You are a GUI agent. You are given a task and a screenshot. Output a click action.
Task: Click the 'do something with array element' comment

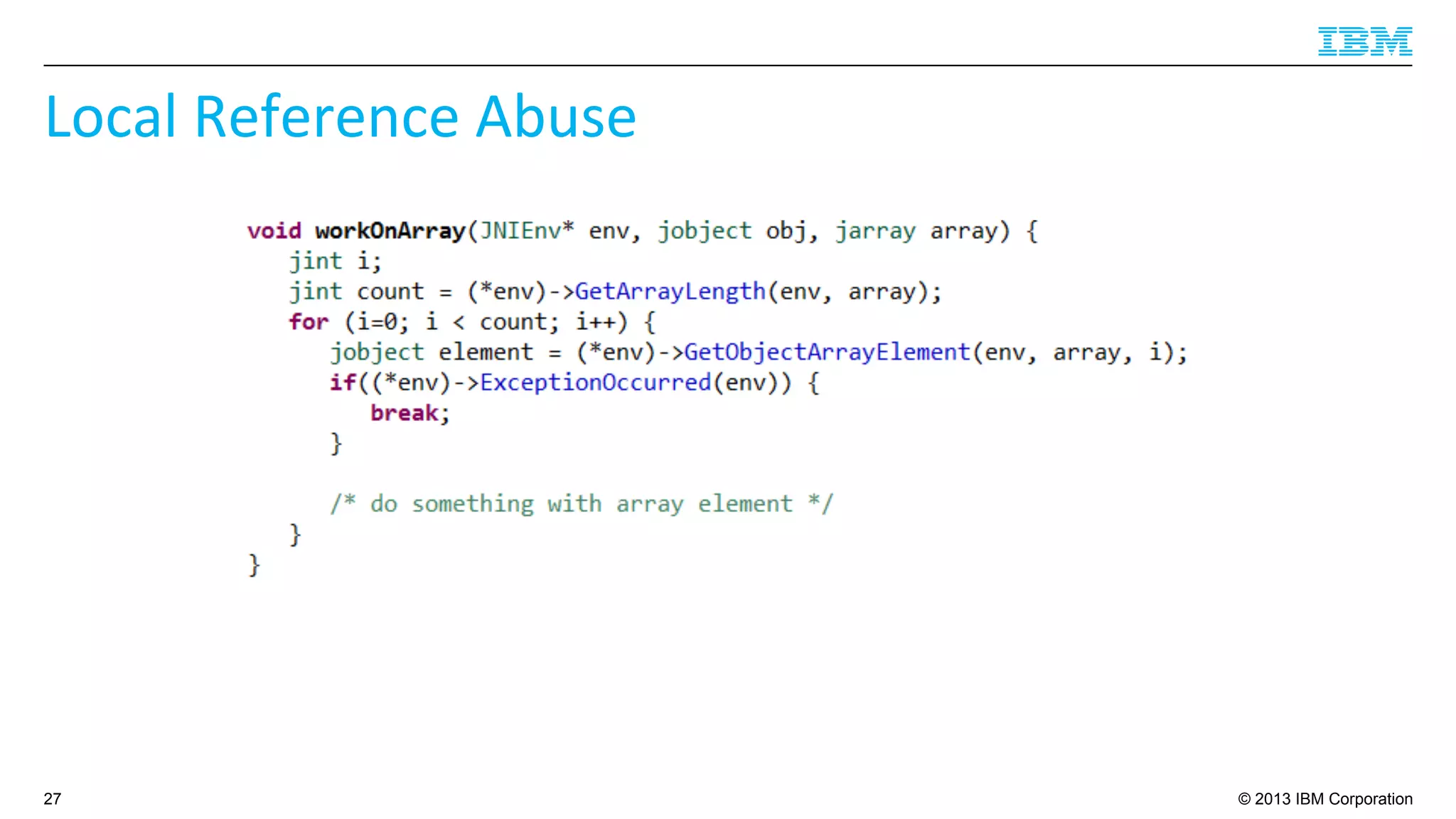coord(581,504)
